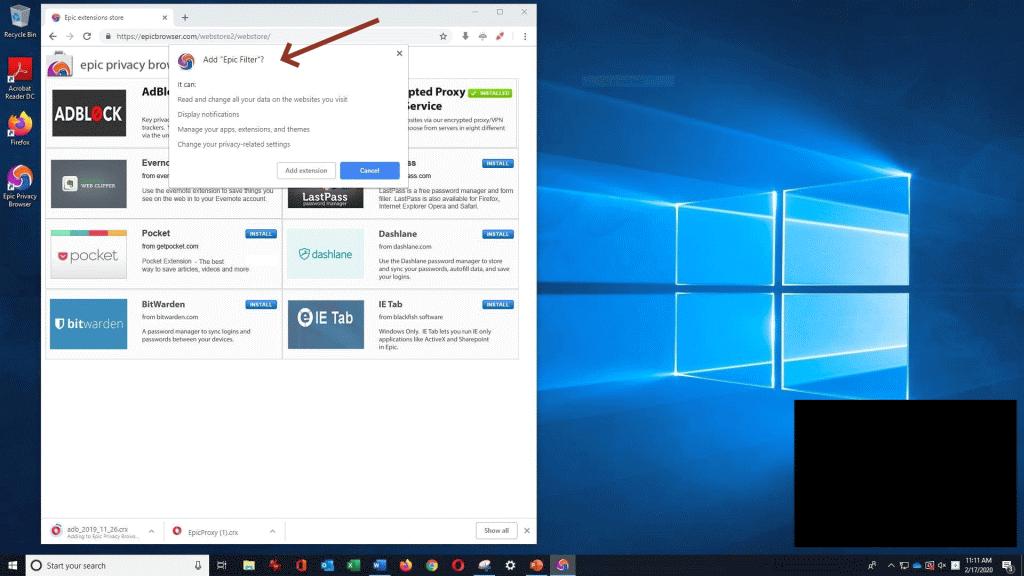Click the Evernote Web Clipper thumbnail
Screen dimensions: 1024x576
[89, 184]
